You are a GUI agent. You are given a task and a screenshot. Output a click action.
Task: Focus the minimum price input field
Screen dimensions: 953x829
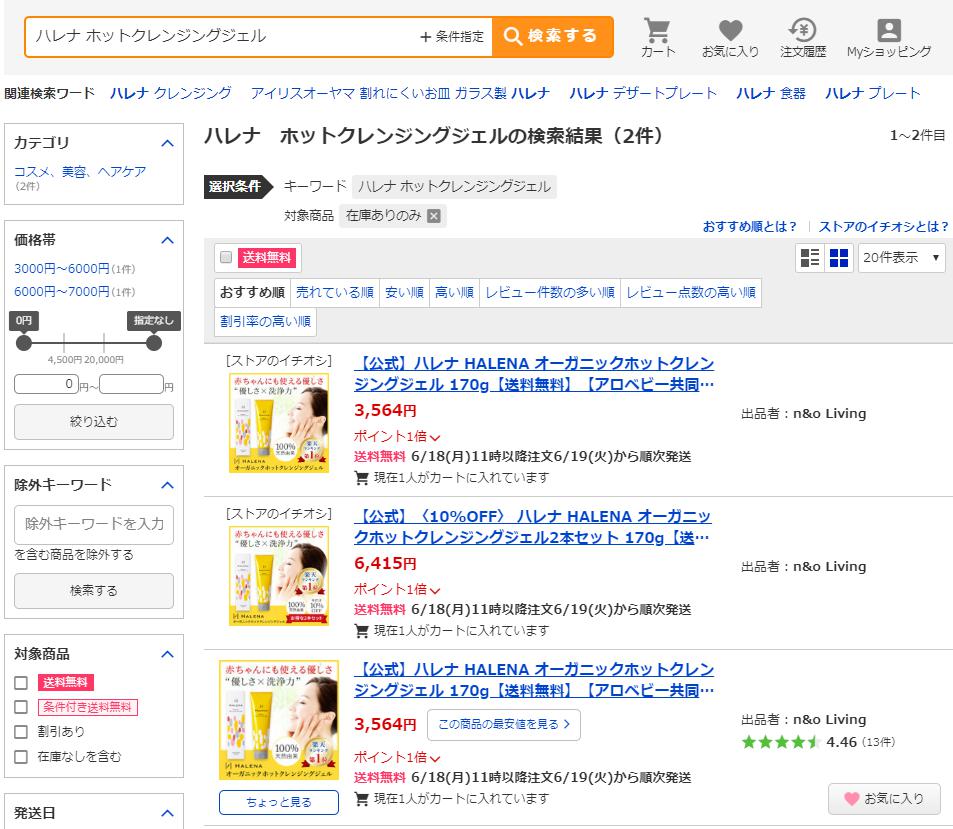pos(46,384)
